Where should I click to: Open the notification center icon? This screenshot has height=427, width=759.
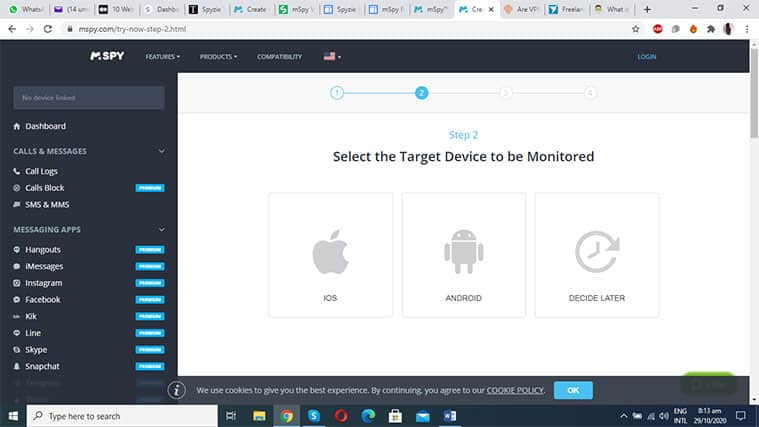point(741,416)
